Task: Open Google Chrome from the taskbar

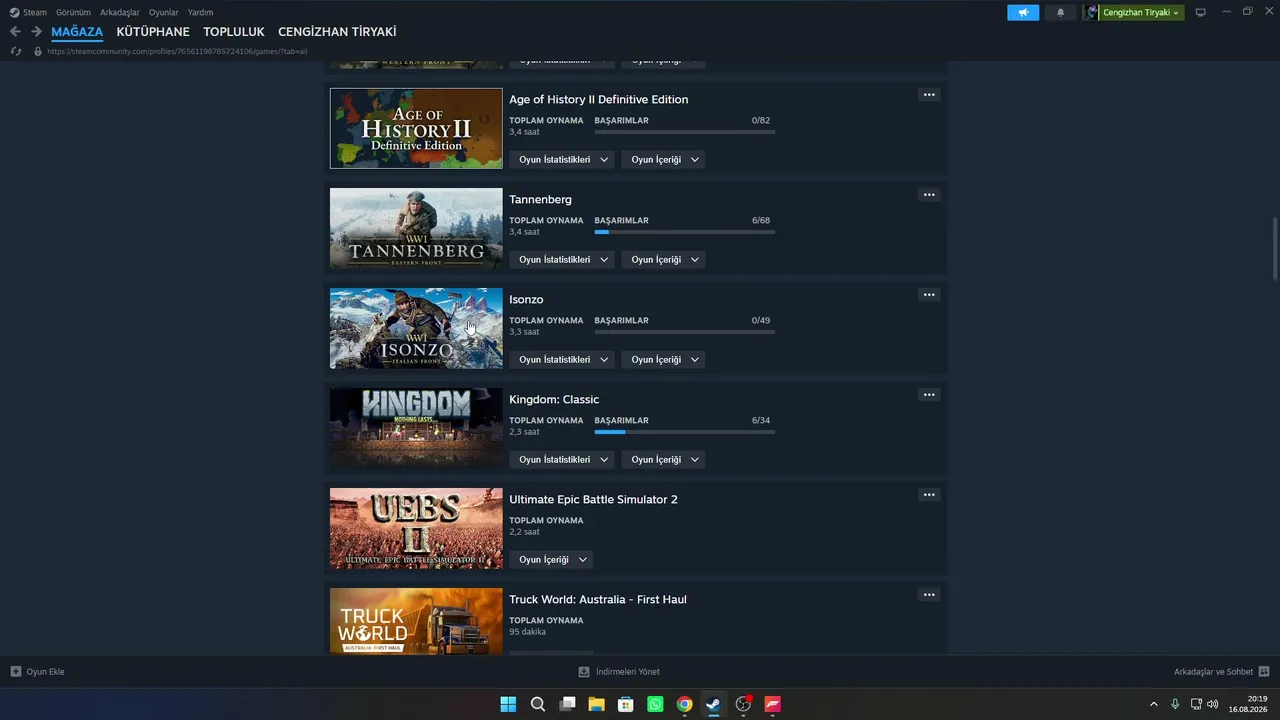Action: point(684,704)
